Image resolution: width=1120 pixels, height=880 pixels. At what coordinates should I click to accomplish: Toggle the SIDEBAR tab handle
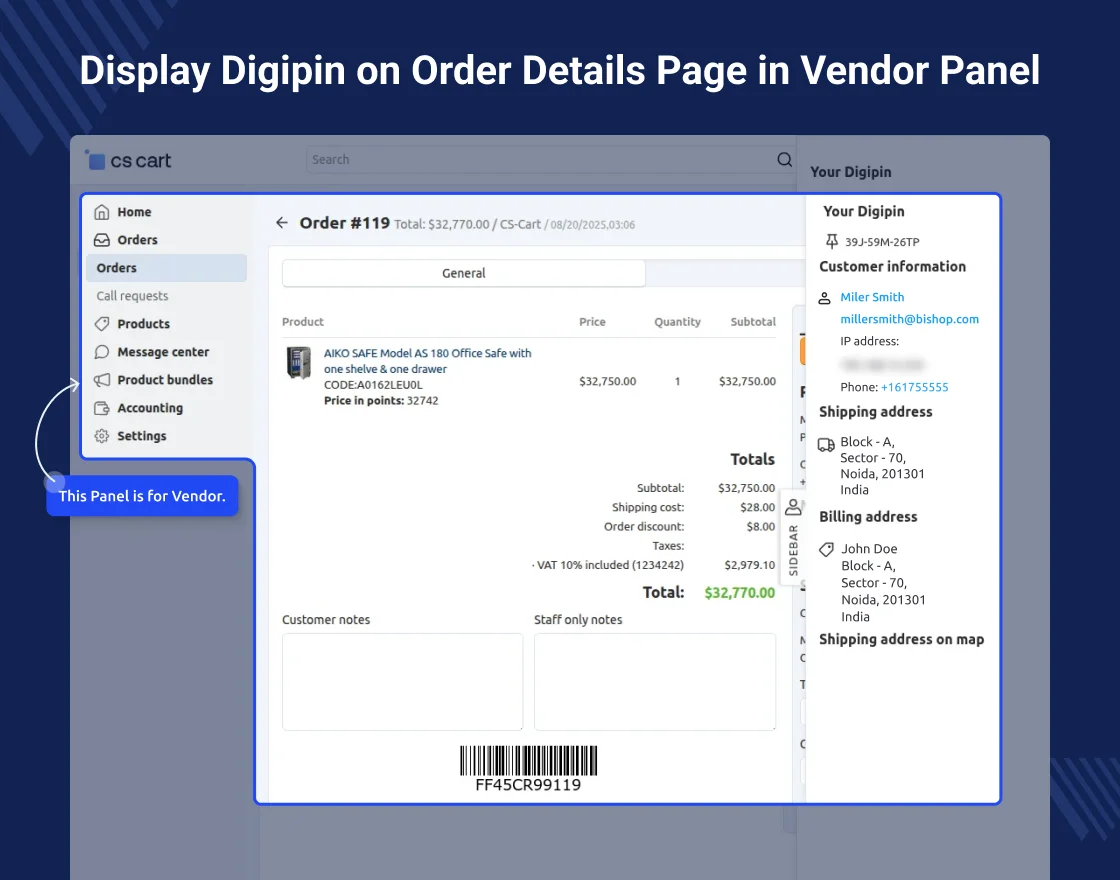pos(793,537)
